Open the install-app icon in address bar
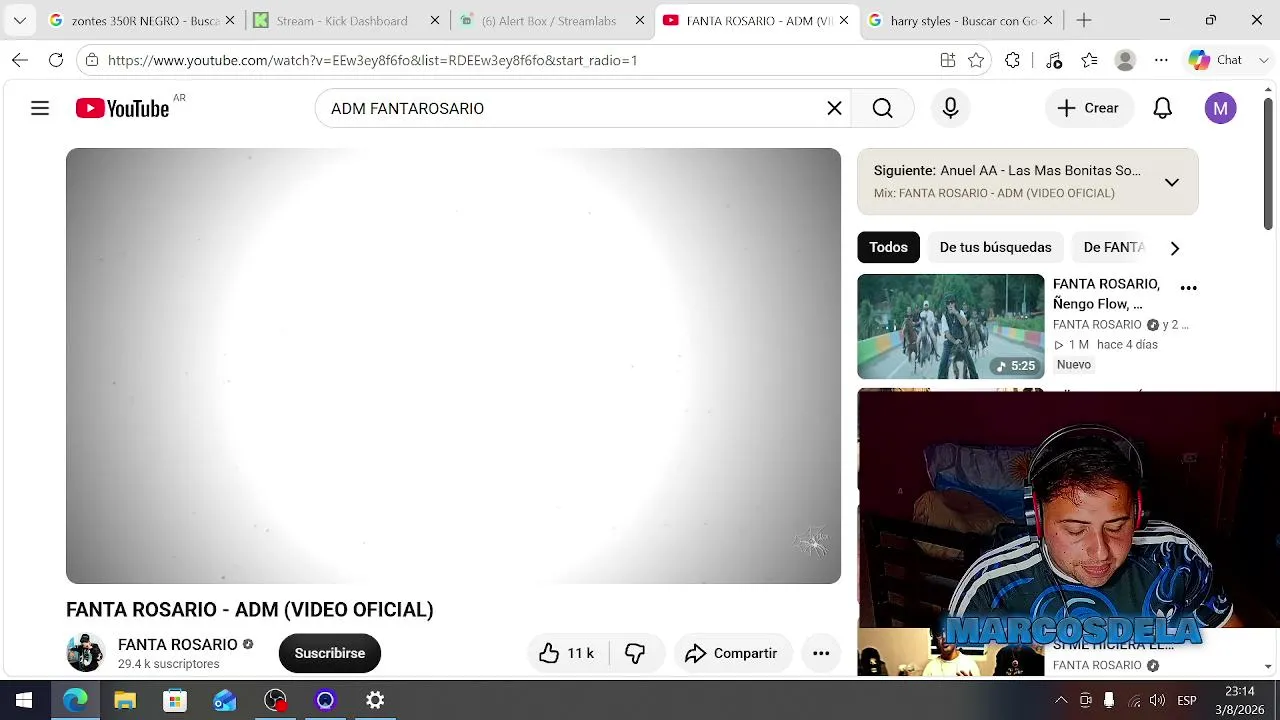This screenshot has height=720, width=1280. 948,60
